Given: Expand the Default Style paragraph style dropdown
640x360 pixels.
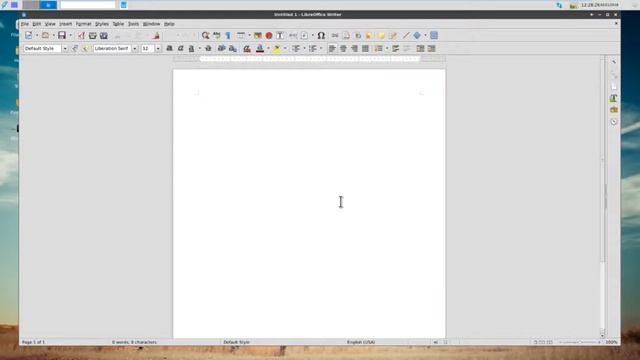Looking at the screenshot, I should [x=65, y=49].
